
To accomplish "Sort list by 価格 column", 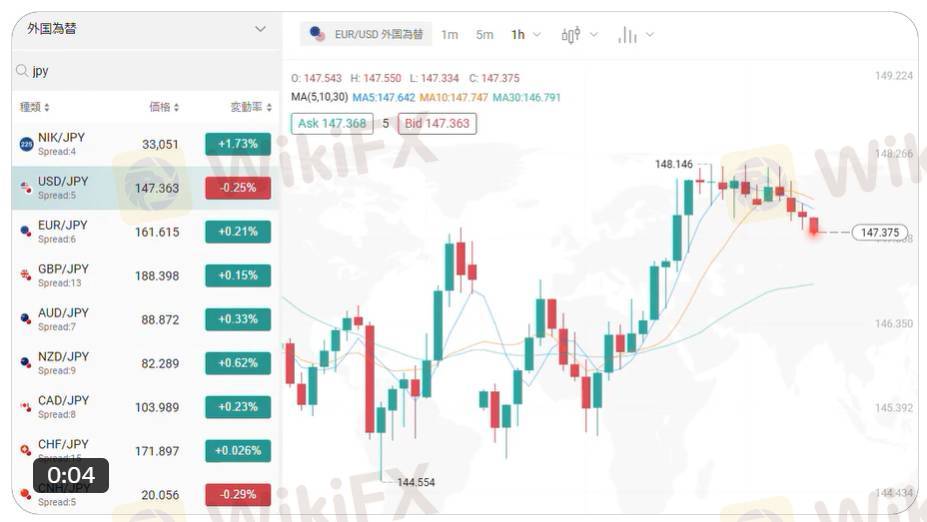I will [x=164, y=107].
